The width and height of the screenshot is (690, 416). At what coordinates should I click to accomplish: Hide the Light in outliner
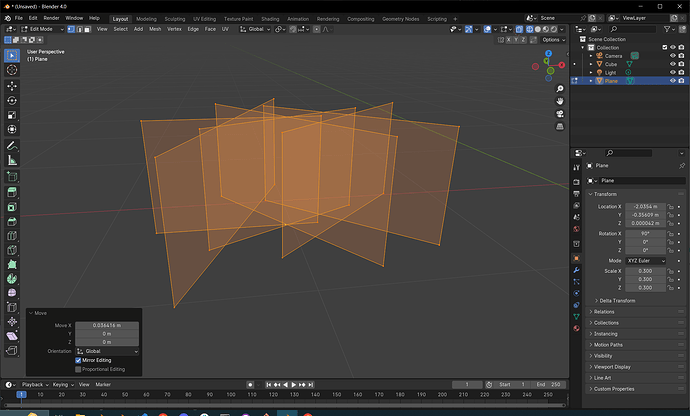[x=672, y=73]
